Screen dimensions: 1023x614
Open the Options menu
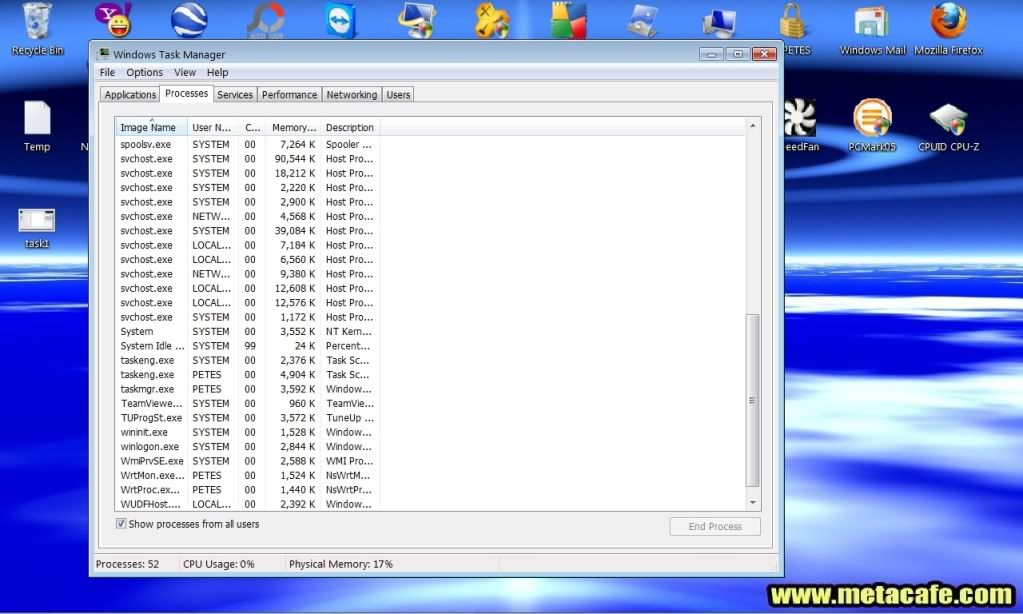point(144,73)
